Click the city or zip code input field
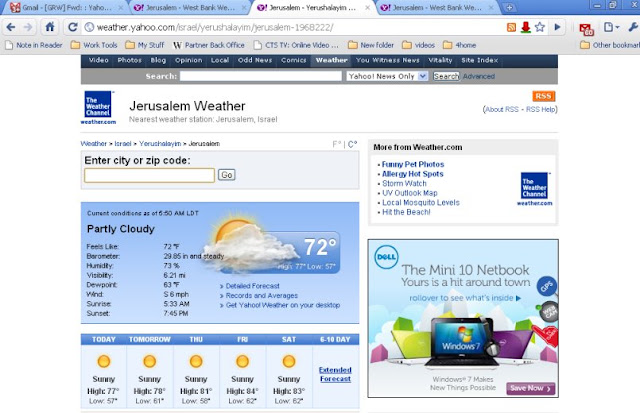Image resolution: width=640 pixels, height=413 pixels. [149, 175]
